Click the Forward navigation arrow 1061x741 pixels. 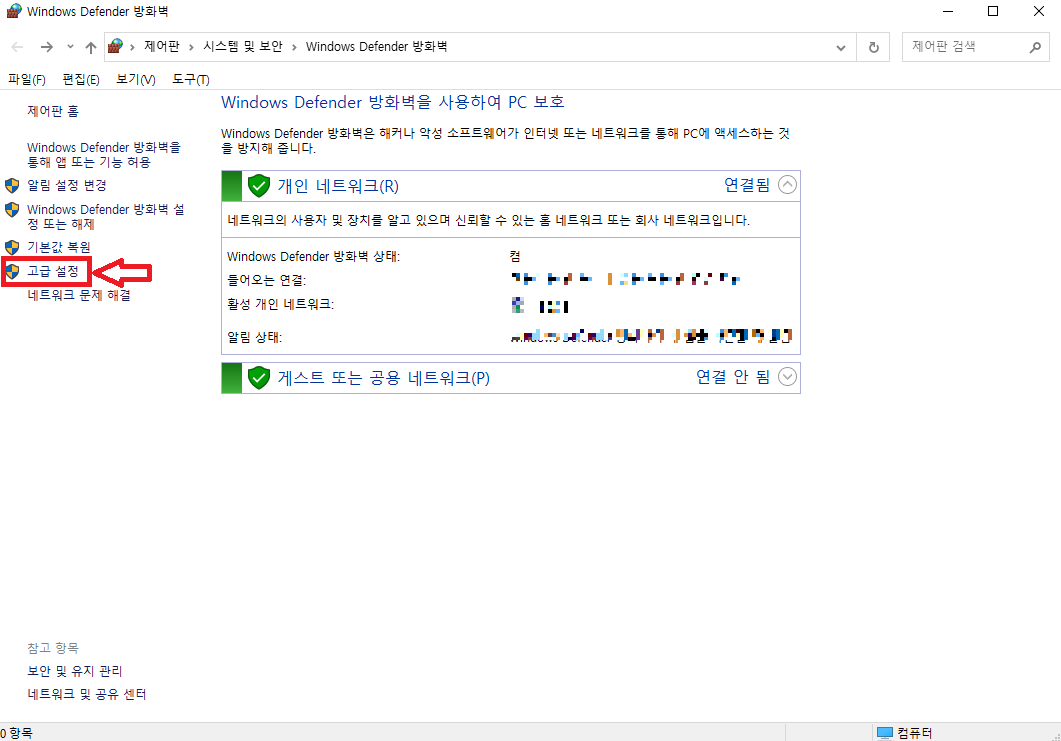point(47,47)
